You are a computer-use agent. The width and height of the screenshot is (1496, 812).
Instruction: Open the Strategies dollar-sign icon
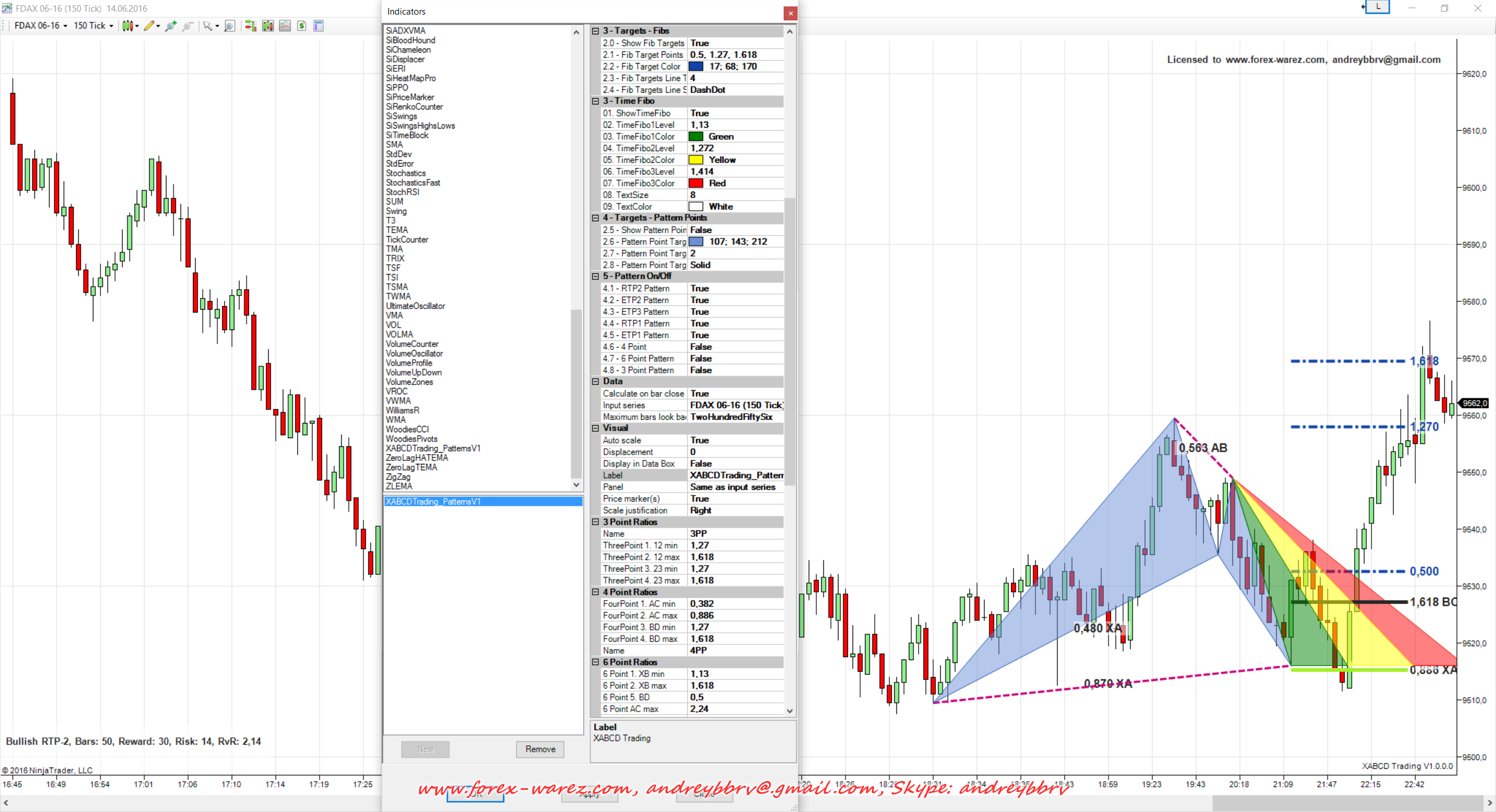pos(302,26)
